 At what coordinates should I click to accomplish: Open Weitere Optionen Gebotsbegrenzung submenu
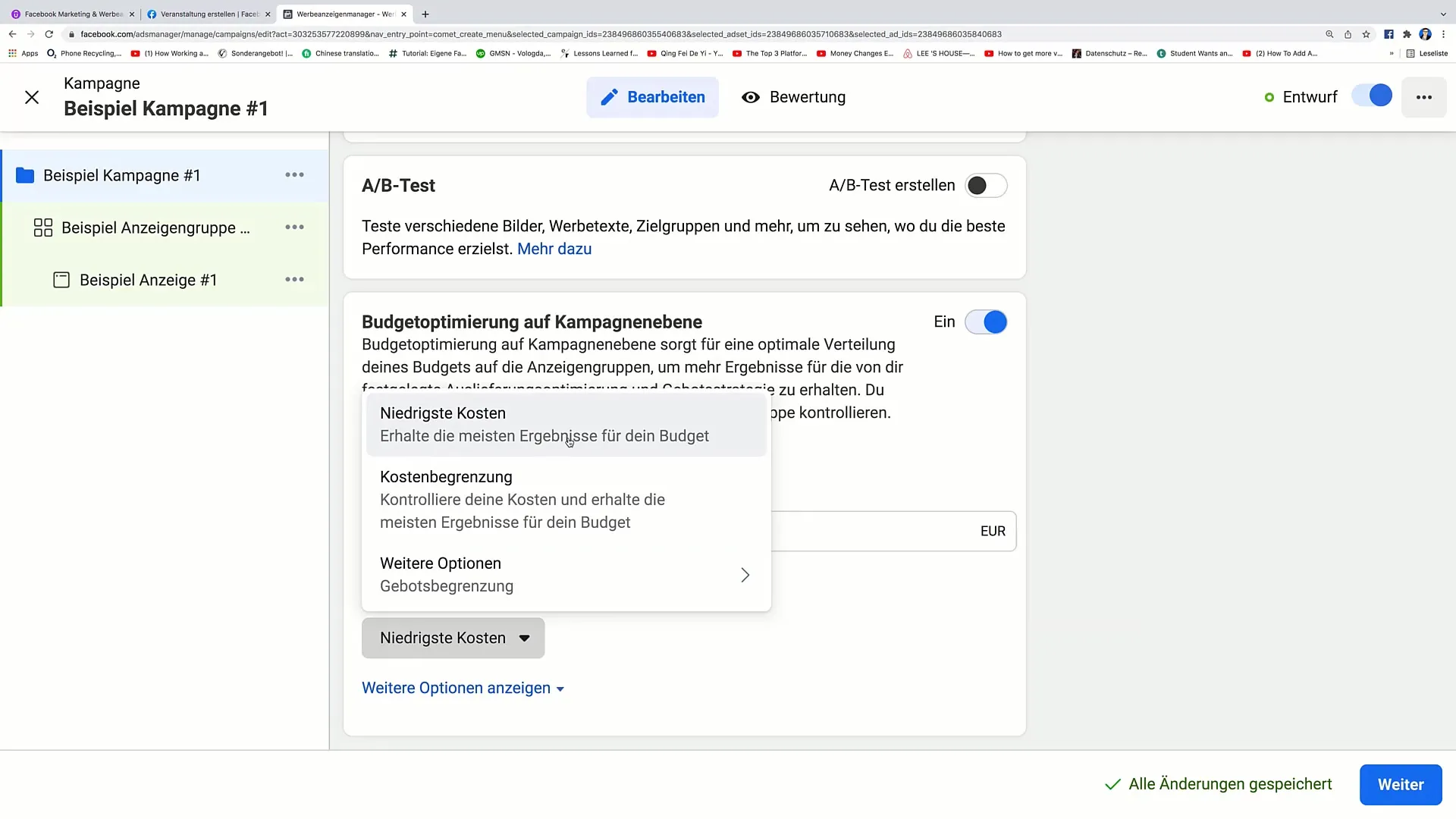coord(566,575)
